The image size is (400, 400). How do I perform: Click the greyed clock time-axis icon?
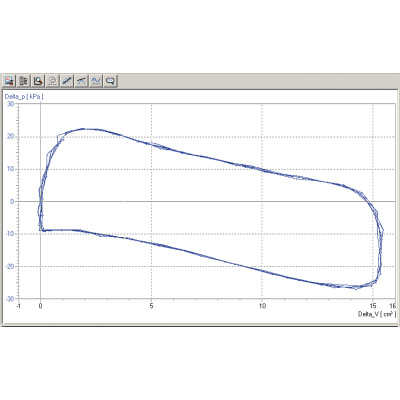(53, 81)
